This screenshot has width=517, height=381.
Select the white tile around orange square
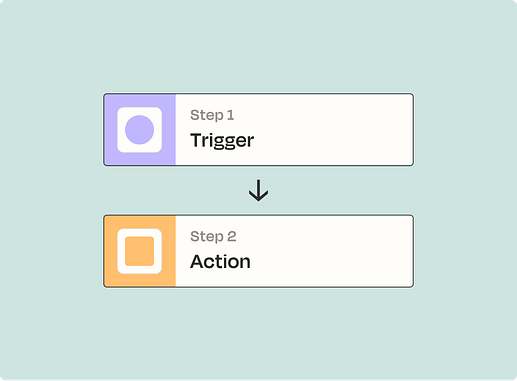[x=139, y=251]
